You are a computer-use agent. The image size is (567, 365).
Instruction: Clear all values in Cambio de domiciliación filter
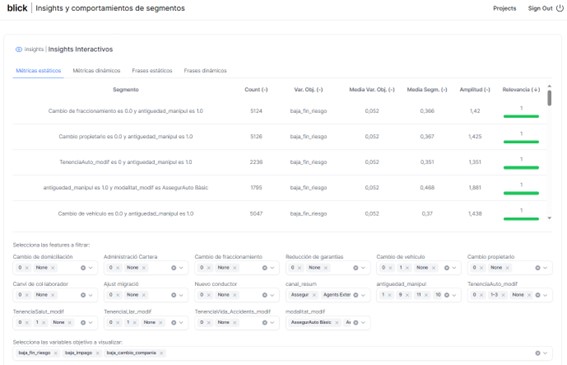[83, 268]
